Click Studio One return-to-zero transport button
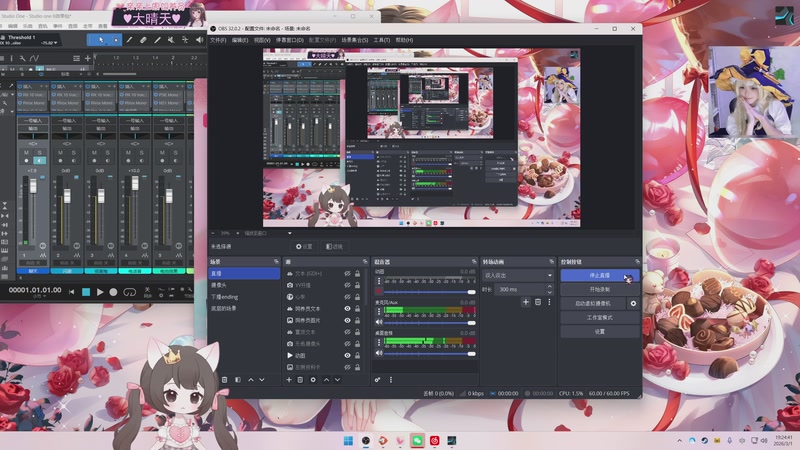This screenshot has height=450, width=800. 71,292
